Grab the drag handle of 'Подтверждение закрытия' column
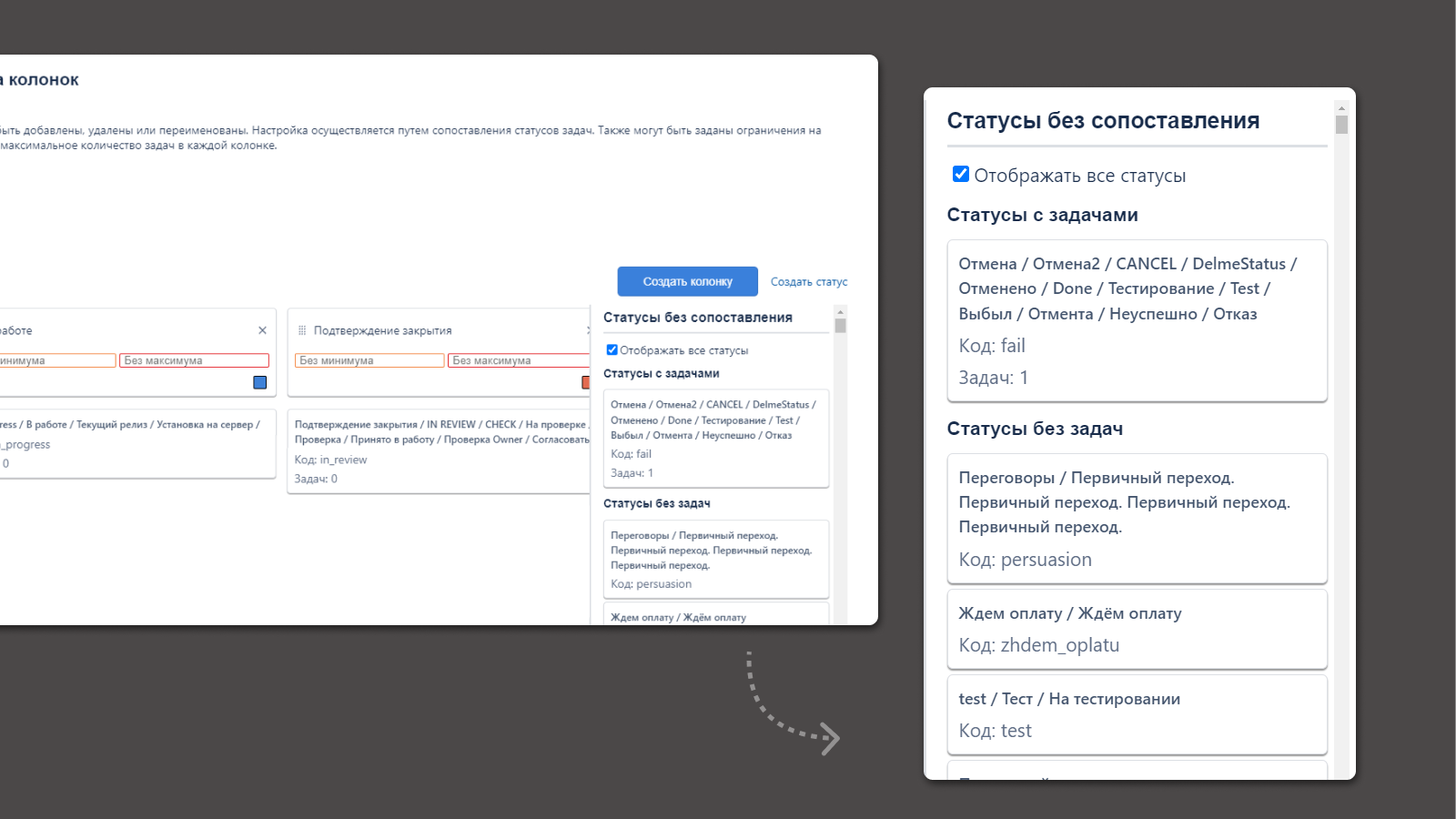Image resolution: width=1456 pixels, height=819 pixels. coord(302,330)
